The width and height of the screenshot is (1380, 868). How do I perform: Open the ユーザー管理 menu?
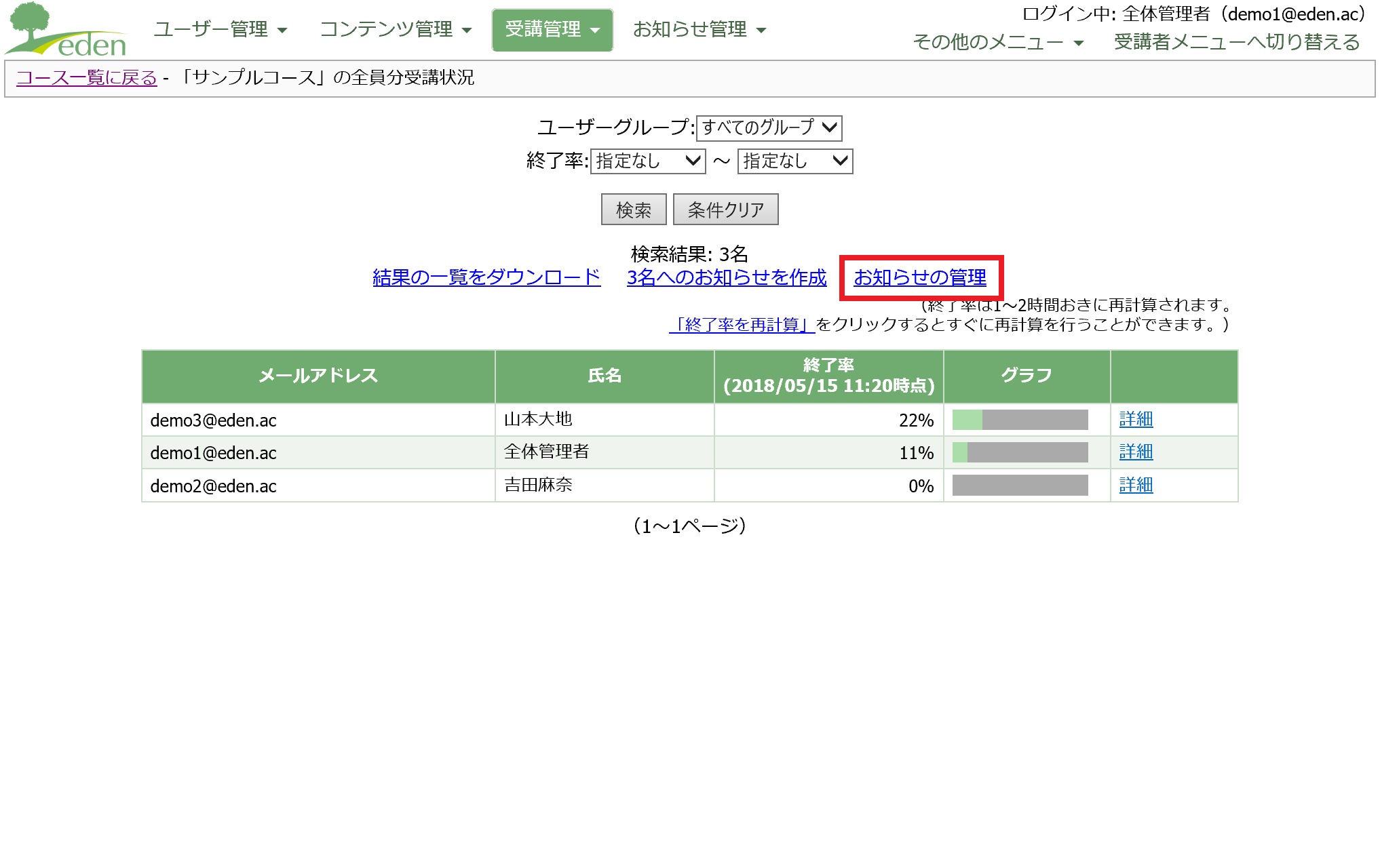pyautogui.click(x=220, y=30)
